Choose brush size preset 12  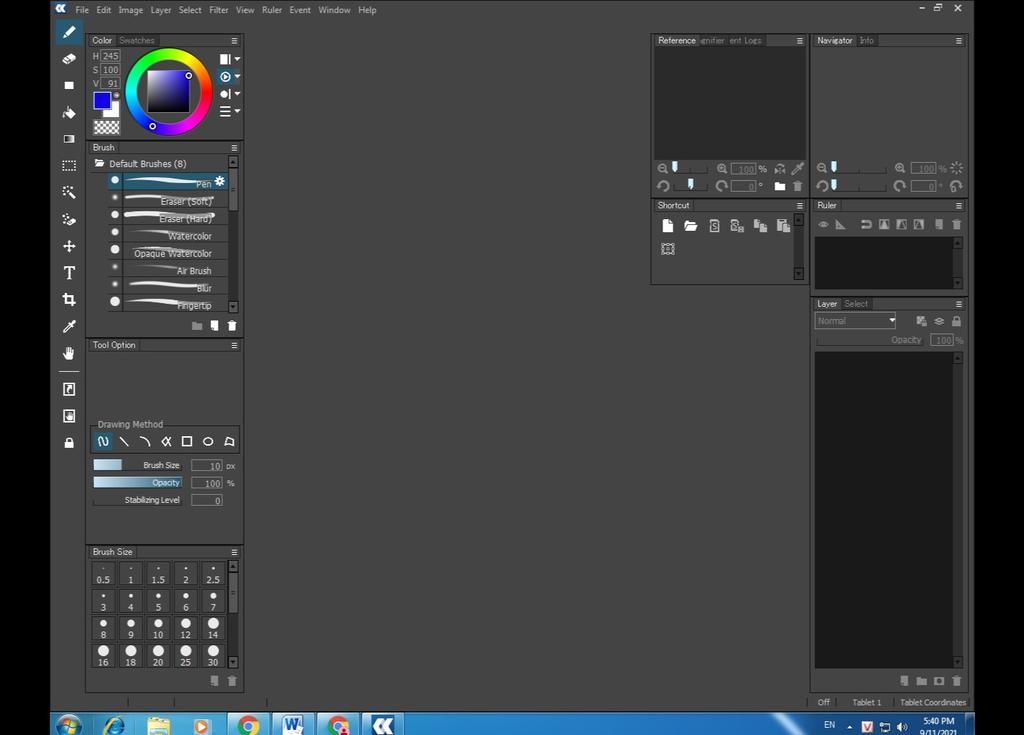click(x=185, y=628)
